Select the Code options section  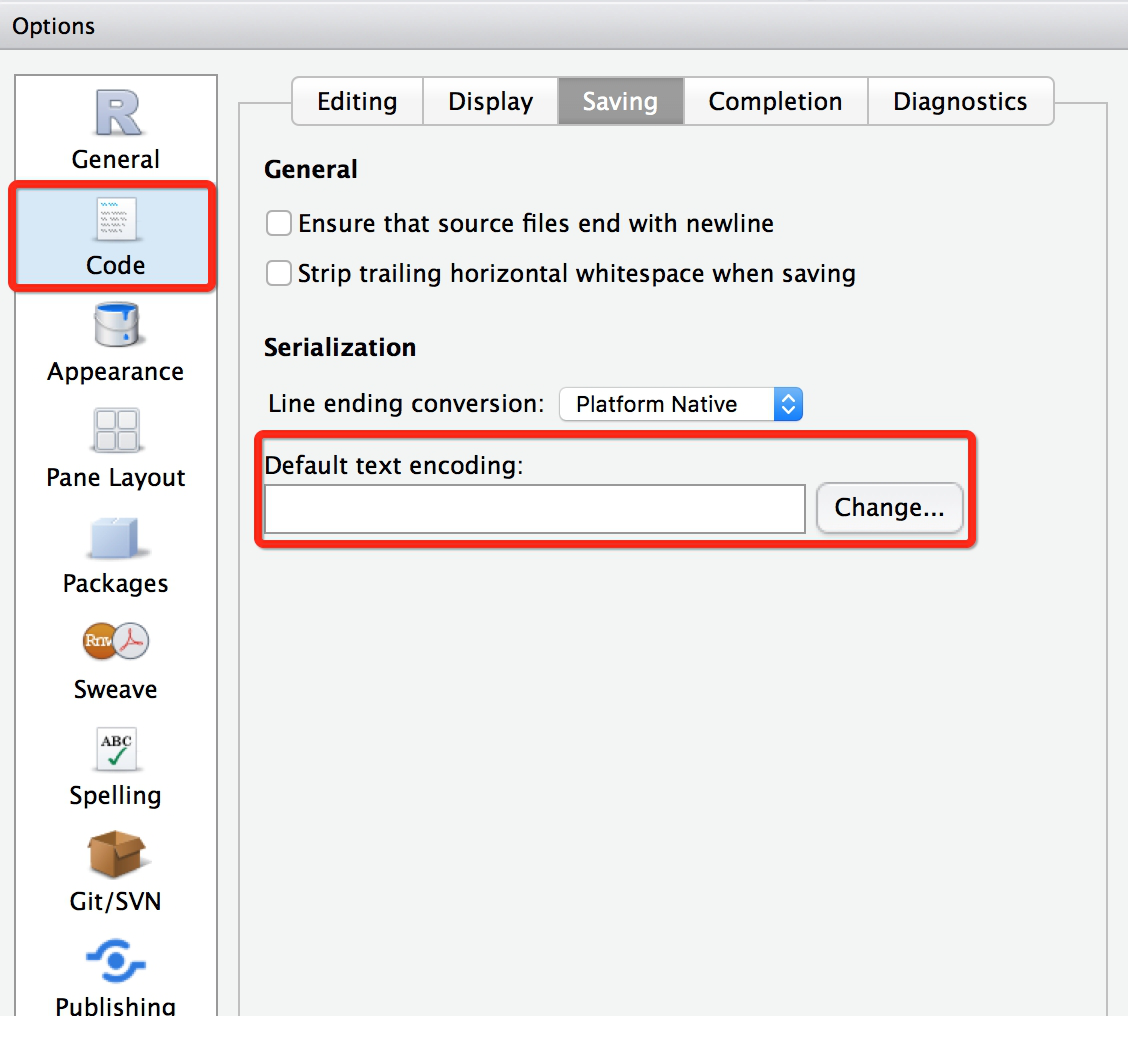[x=116, y=237]
